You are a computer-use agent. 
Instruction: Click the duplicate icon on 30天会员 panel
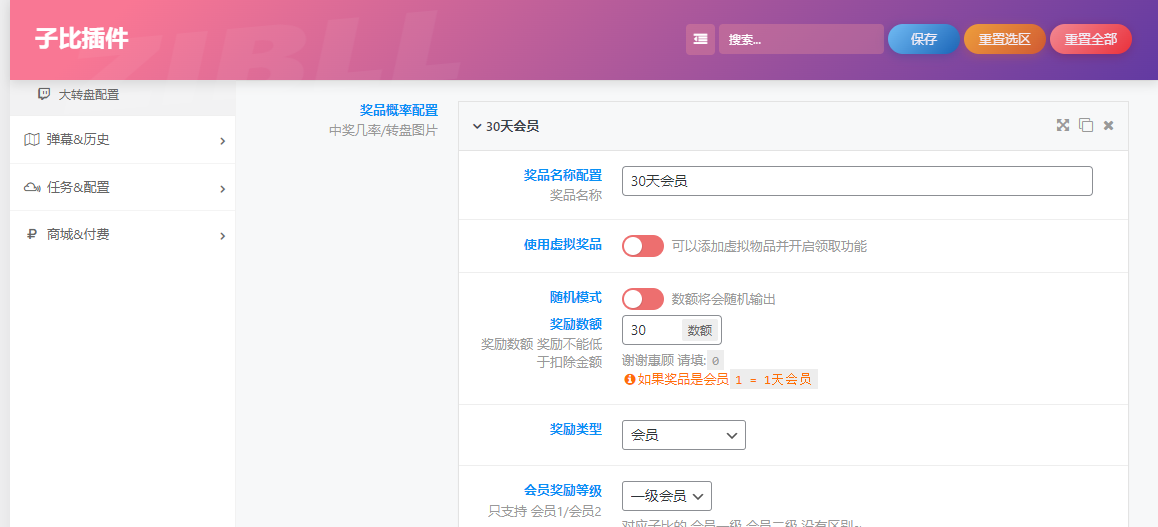tap(1086, 126)
